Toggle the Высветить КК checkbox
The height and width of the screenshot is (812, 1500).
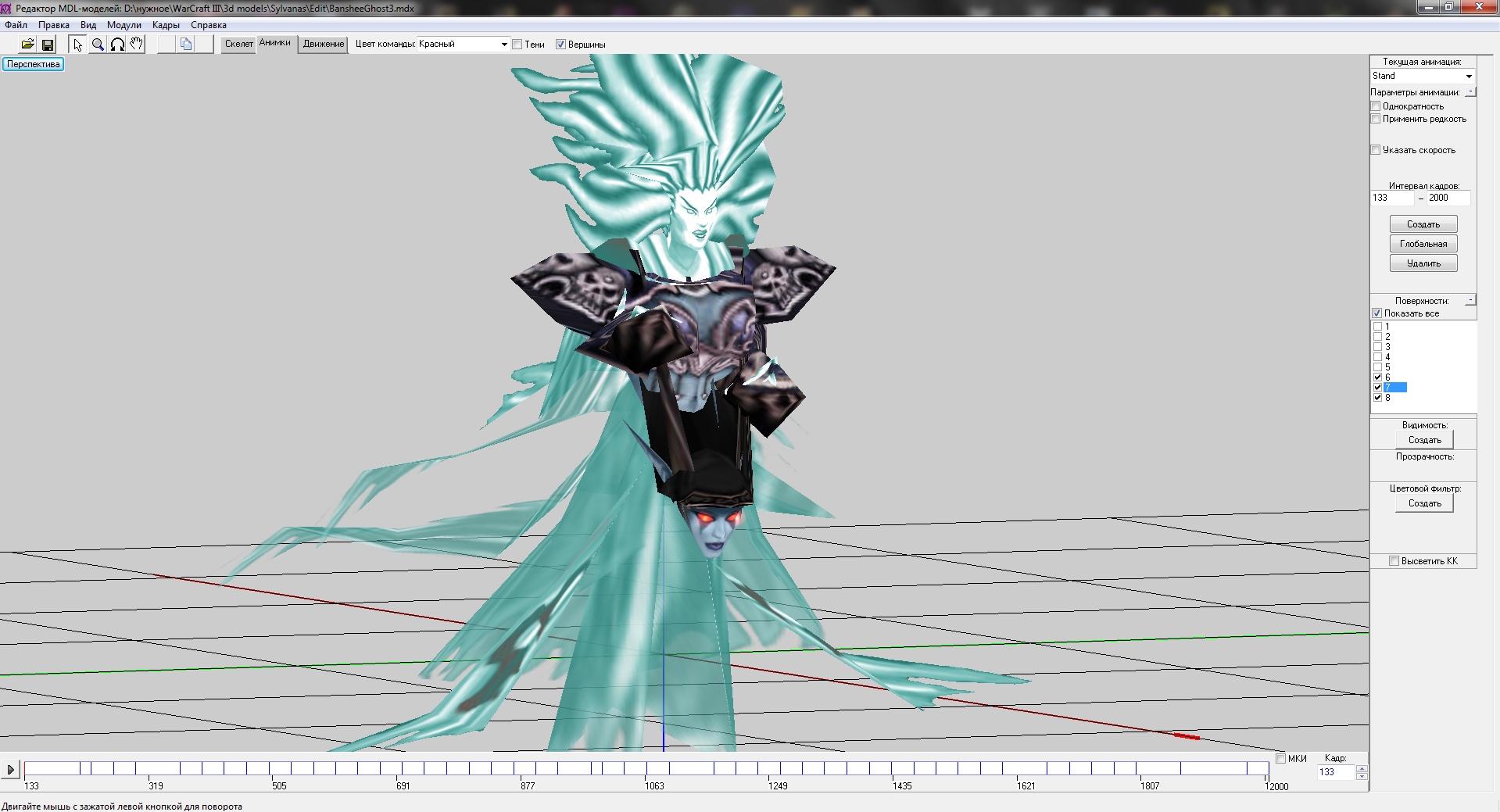1394,561
